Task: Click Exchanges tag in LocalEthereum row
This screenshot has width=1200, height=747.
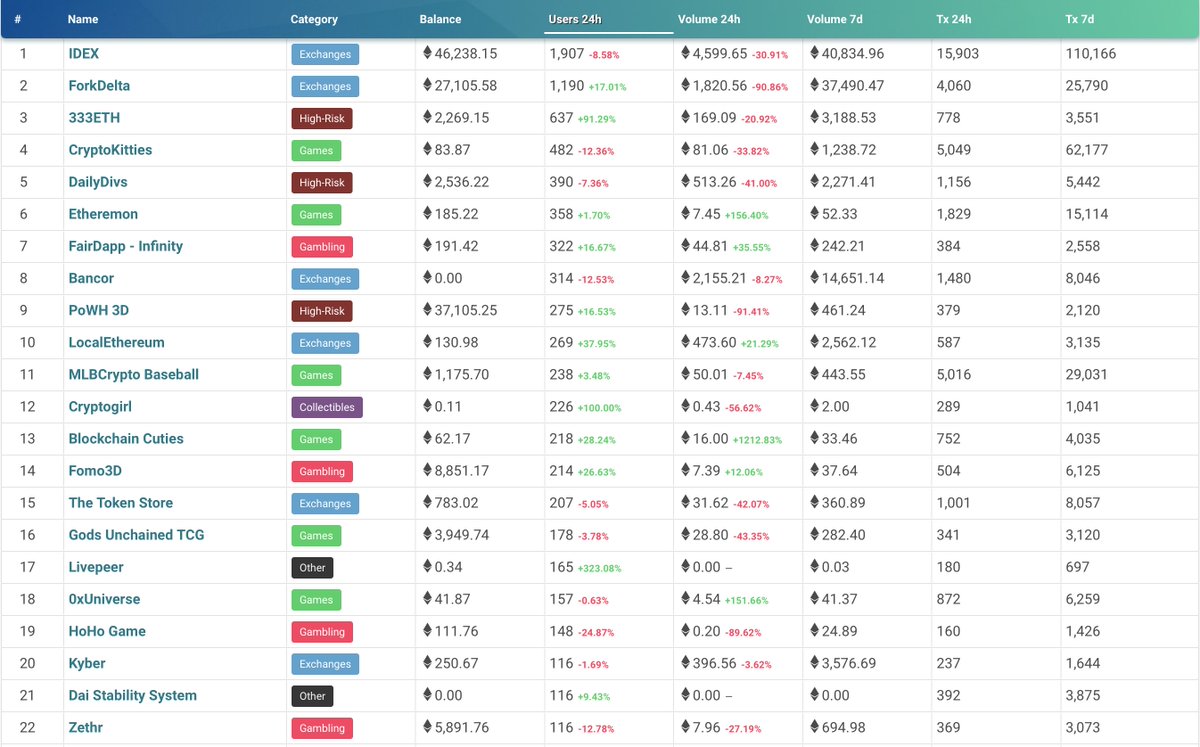Action: 325,343
